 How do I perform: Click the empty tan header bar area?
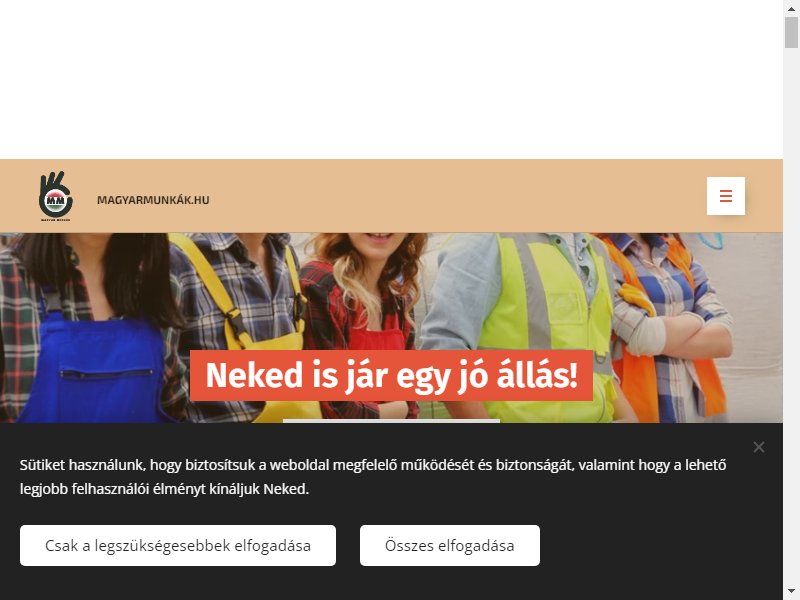point(459,196)
